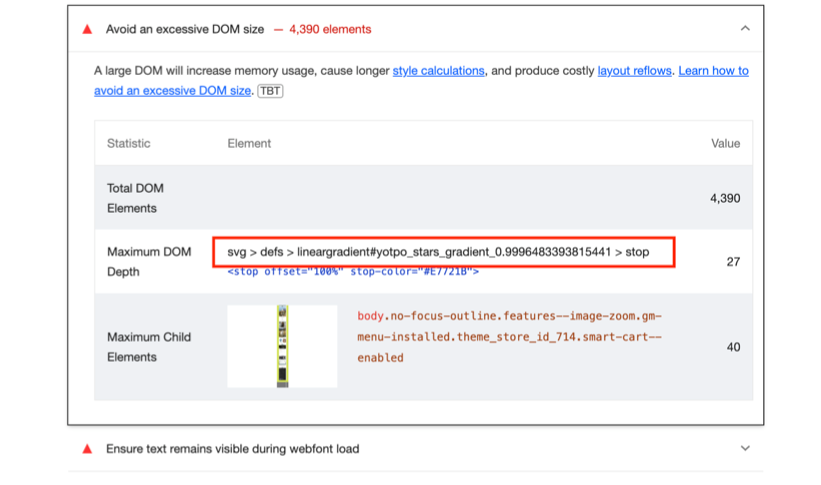Click the page screenshot thumbnail for body element

(282, 346)
